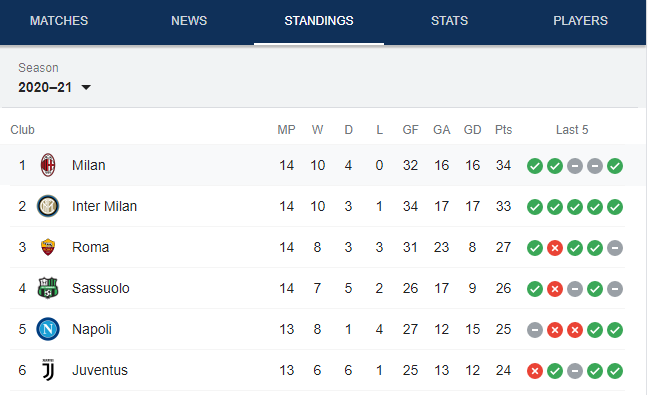Image resolution: width=649 pixels, height=395 pixels.
Task: Click the Napoli club logo
Action: coord(48,329)
